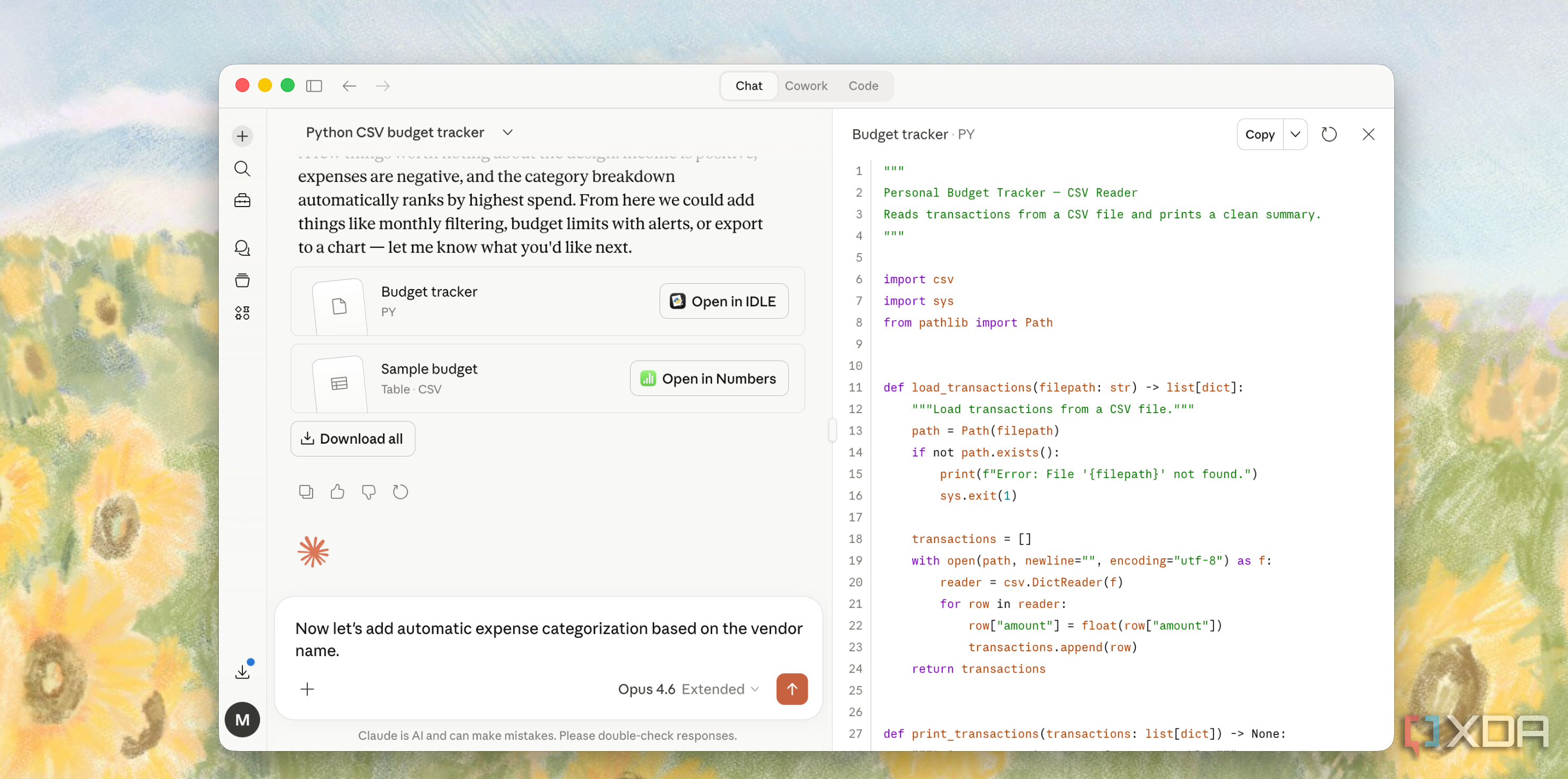Open the chats bubble icon in sidebar
Viewport: 1568px width, 779px height.
(242, 248)
